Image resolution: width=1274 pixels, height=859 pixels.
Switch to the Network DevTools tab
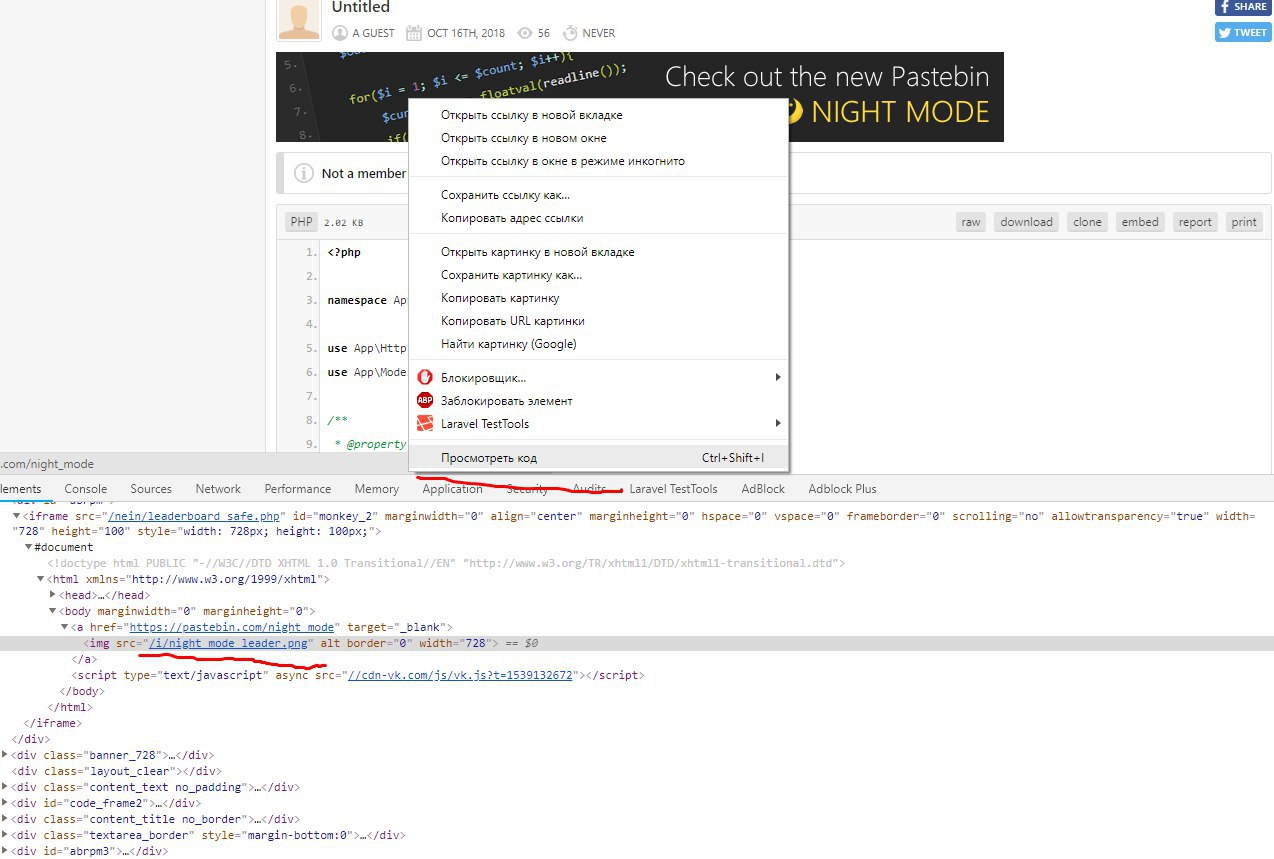point(218,489)
